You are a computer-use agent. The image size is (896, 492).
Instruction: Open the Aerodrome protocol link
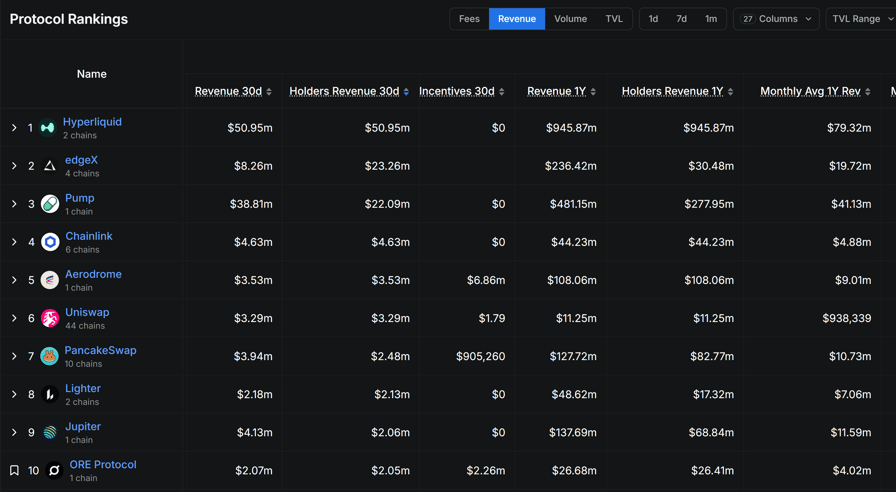pos(93,274)
